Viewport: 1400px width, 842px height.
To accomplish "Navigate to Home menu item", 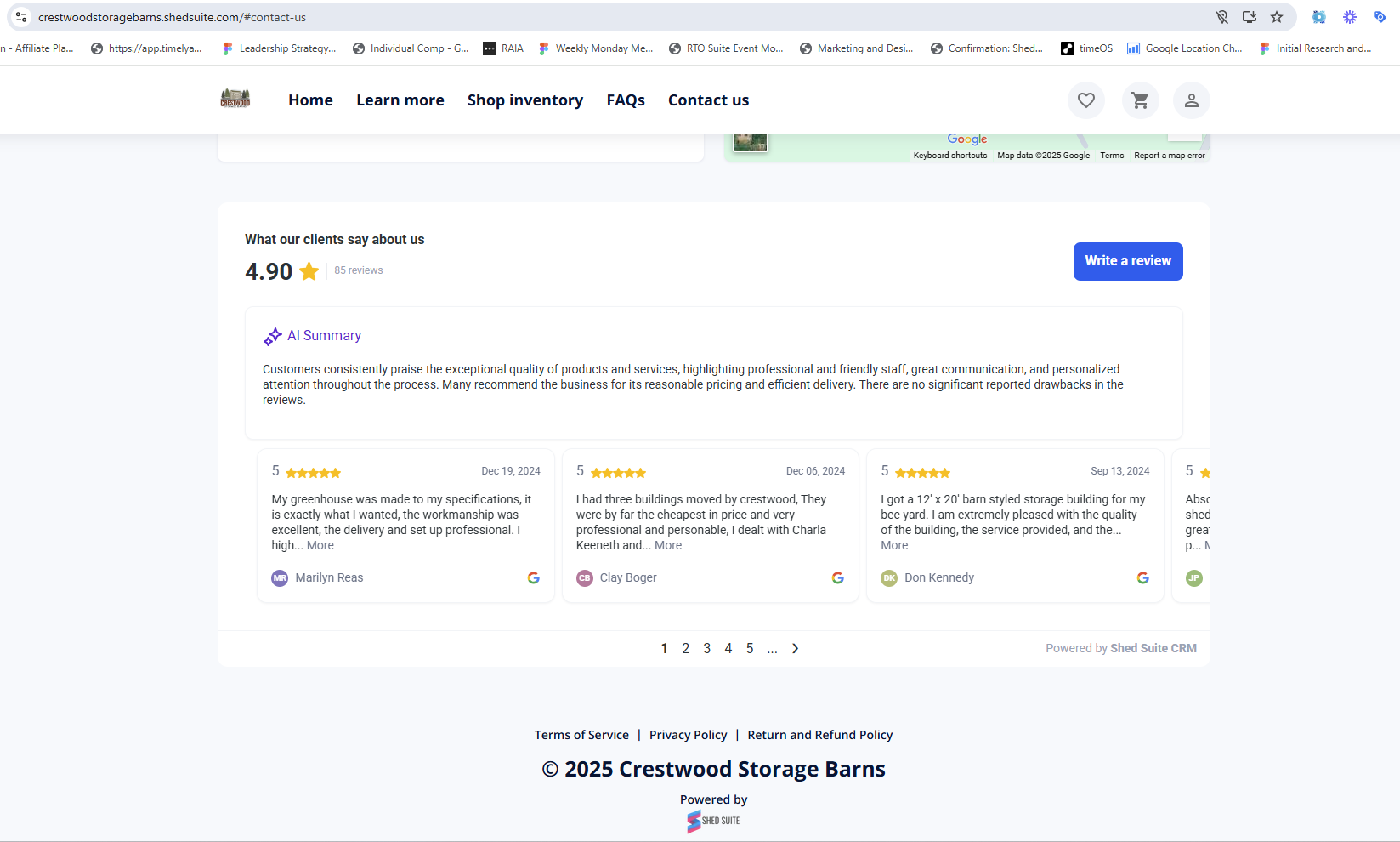I will pos(310,100).
